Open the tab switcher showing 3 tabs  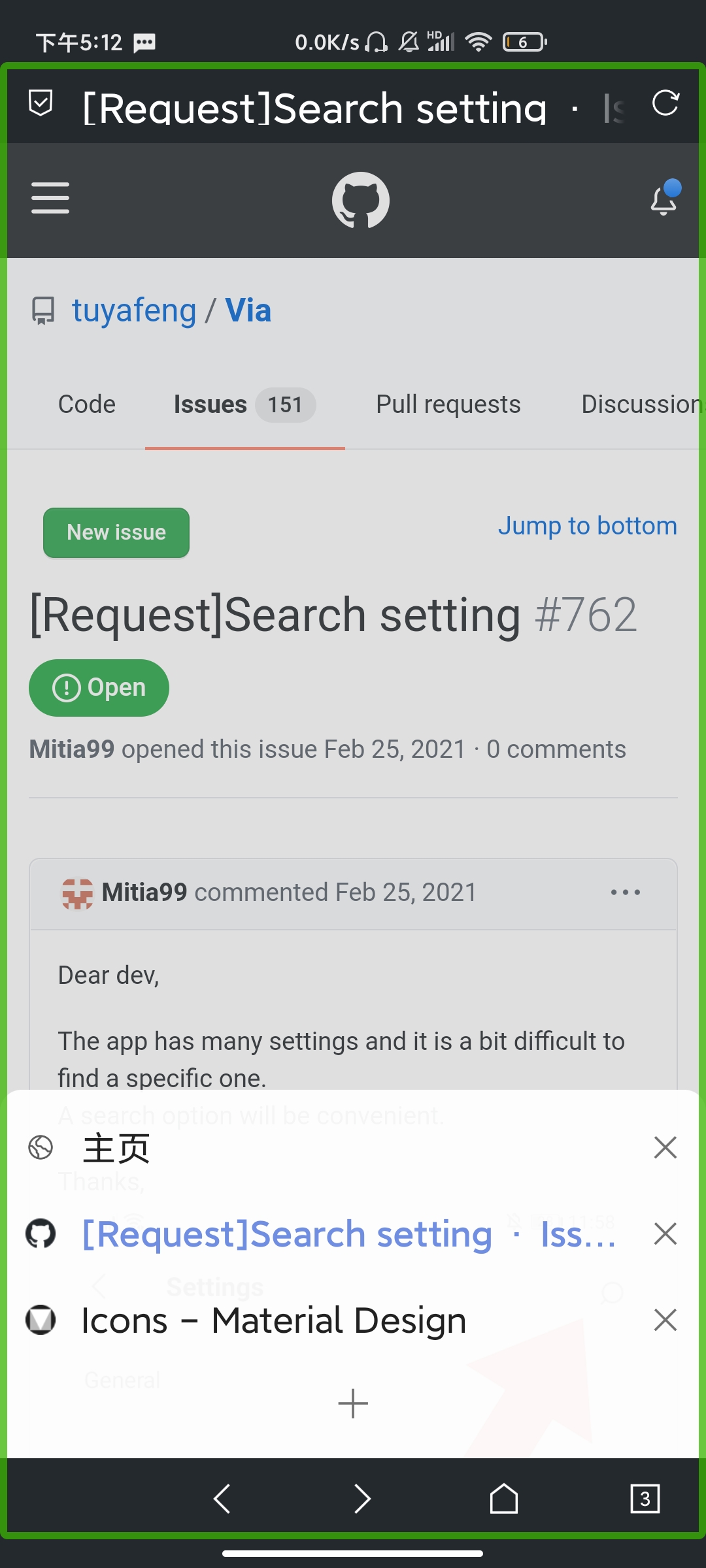click(x=645, y=1499)
